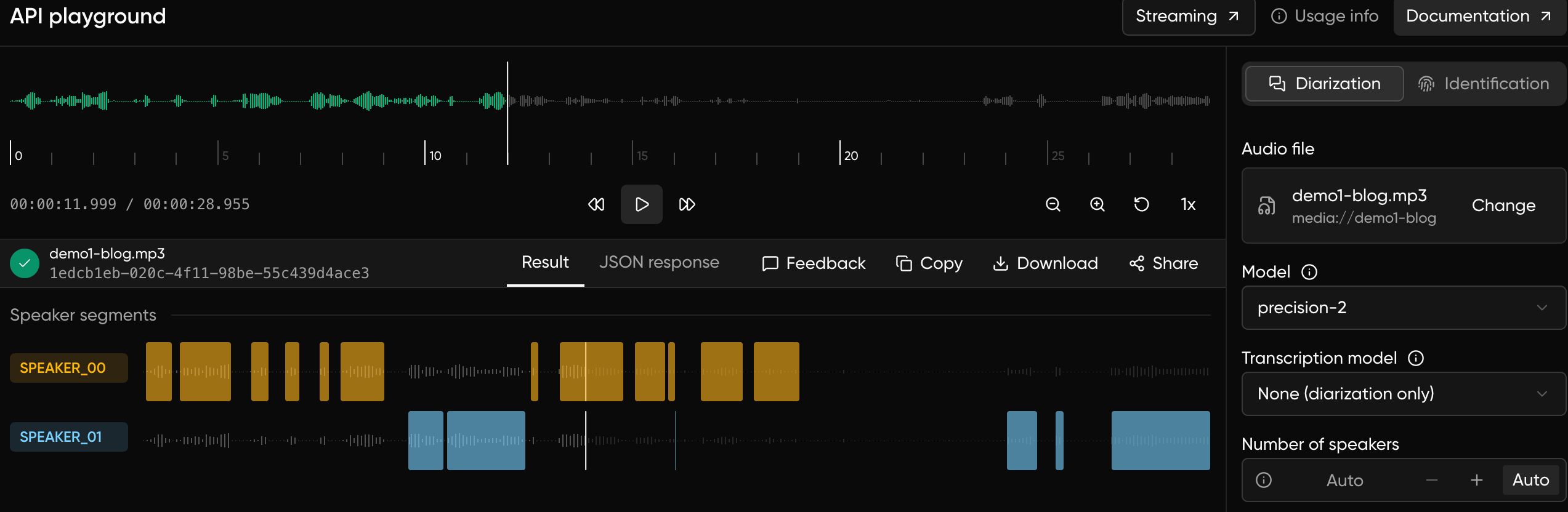
Task: Open the JSON response tab
Action: [659, 262]
